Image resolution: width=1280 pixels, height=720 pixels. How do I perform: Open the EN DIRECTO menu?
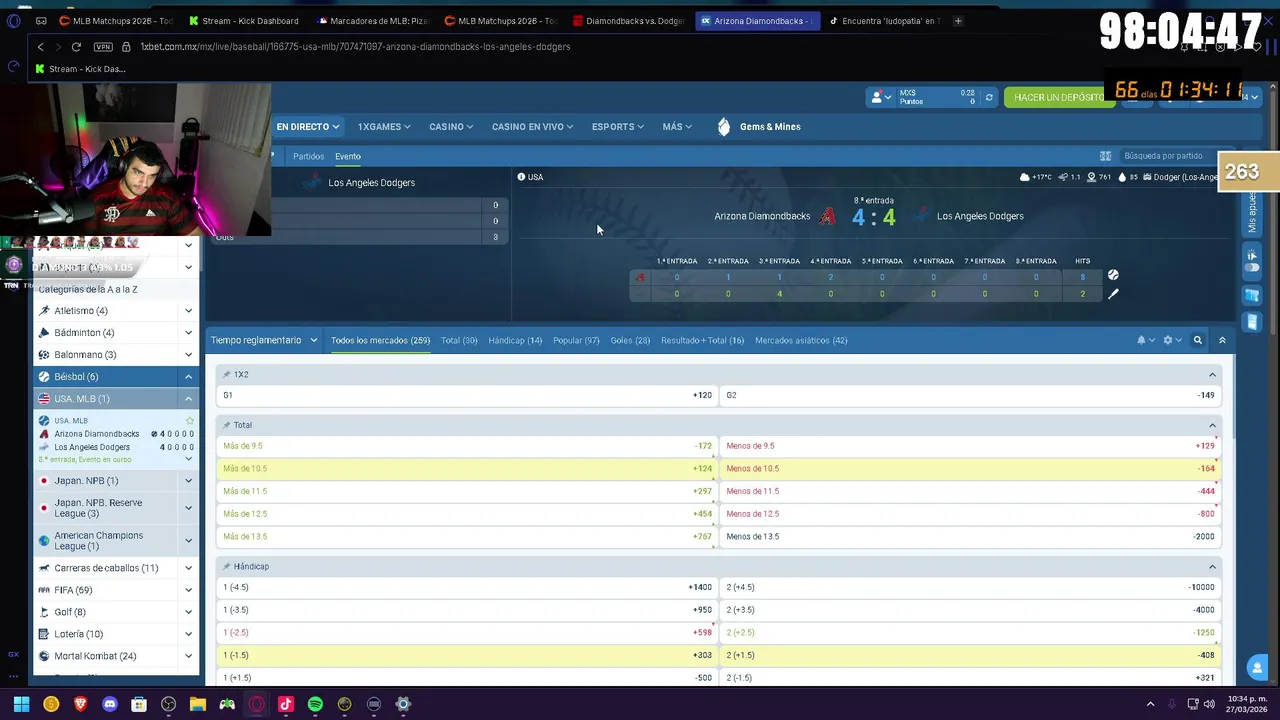308,127
